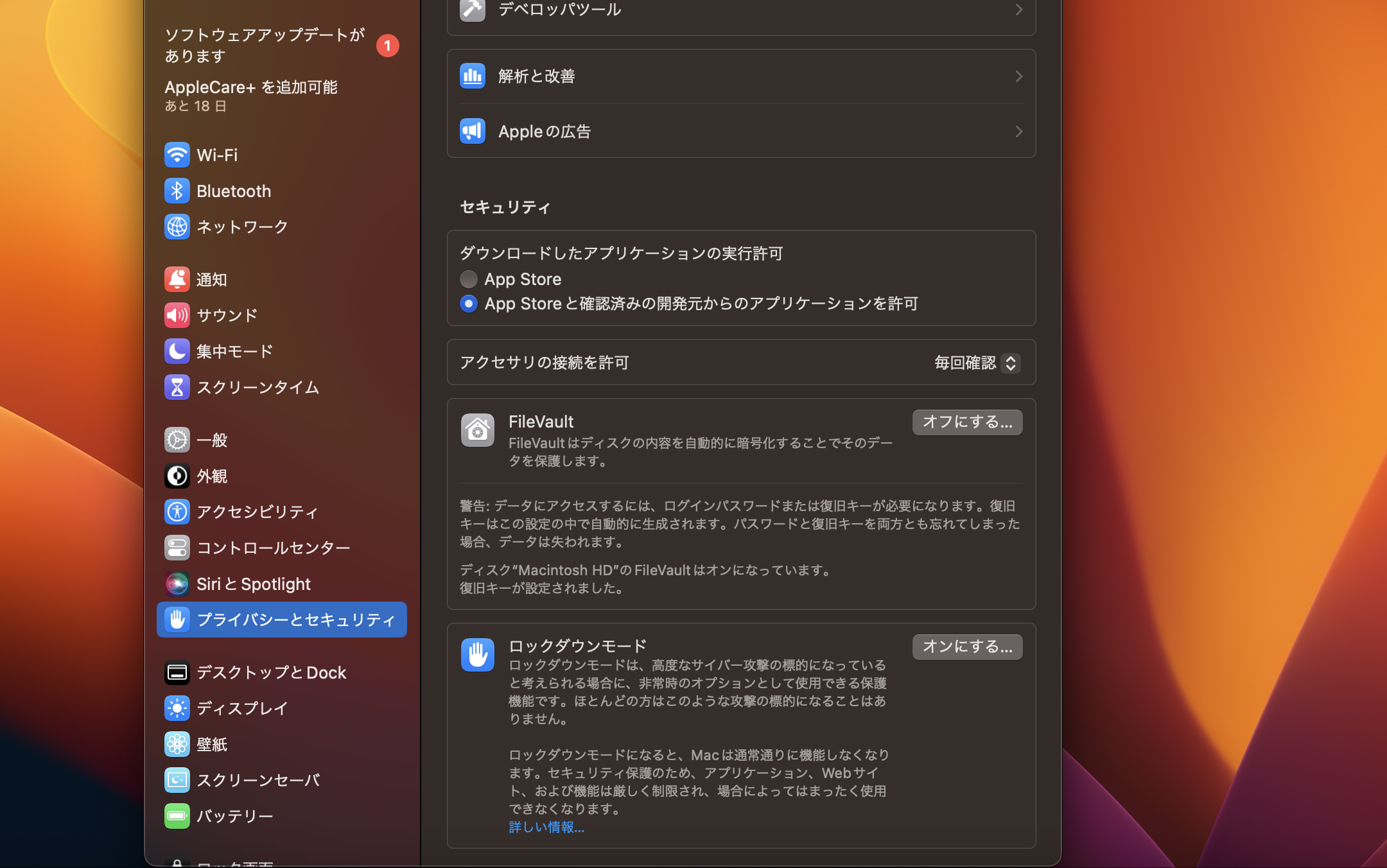Open 集中モード moon icon
1387x868 pixels.
pos(177,351)
